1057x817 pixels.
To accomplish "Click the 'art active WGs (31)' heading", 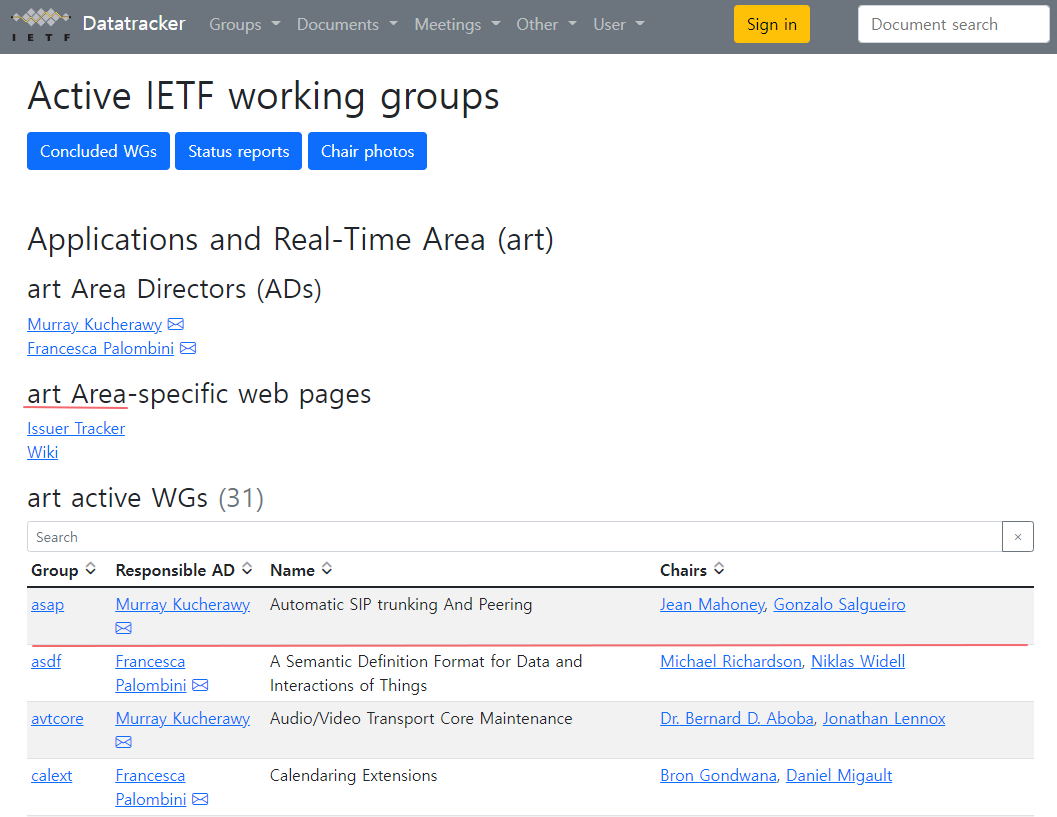I will click(146, 498).
